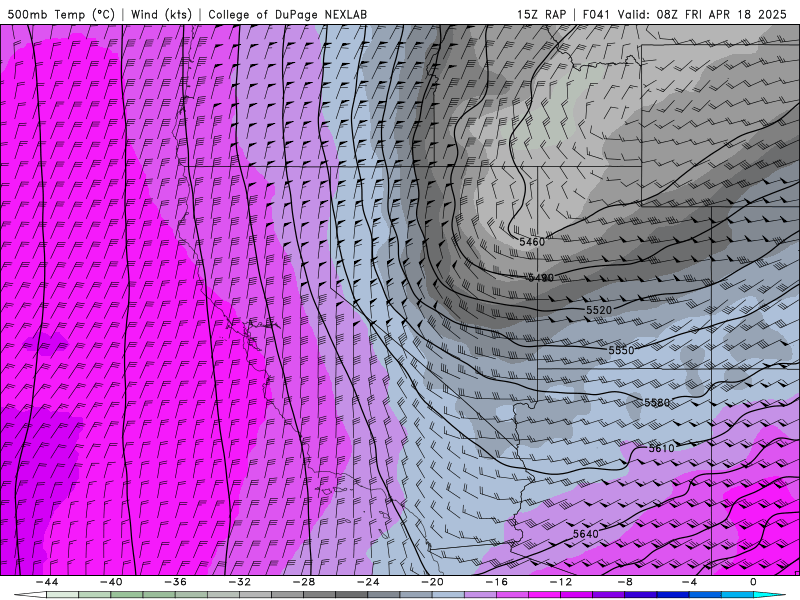This screenshot has height=600, width=800.
Task: Click the 5490 height contour label
Action: (541, 278)
